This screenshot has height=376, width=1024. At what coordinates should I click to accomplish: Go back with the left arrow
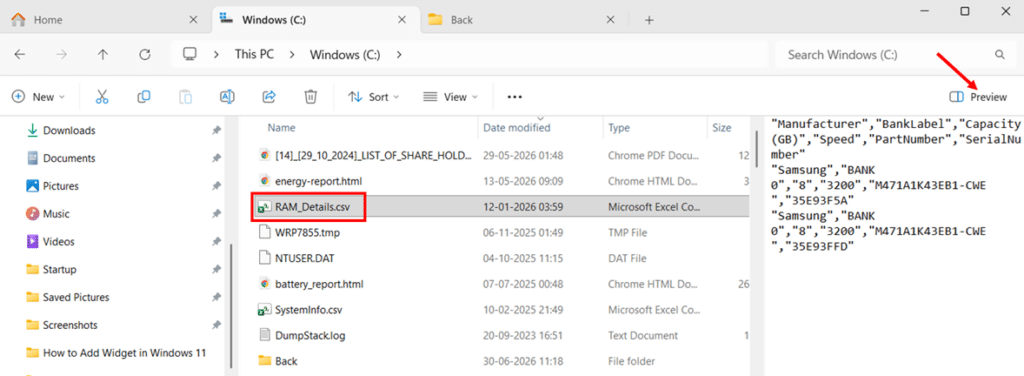[x=20, y=55]
